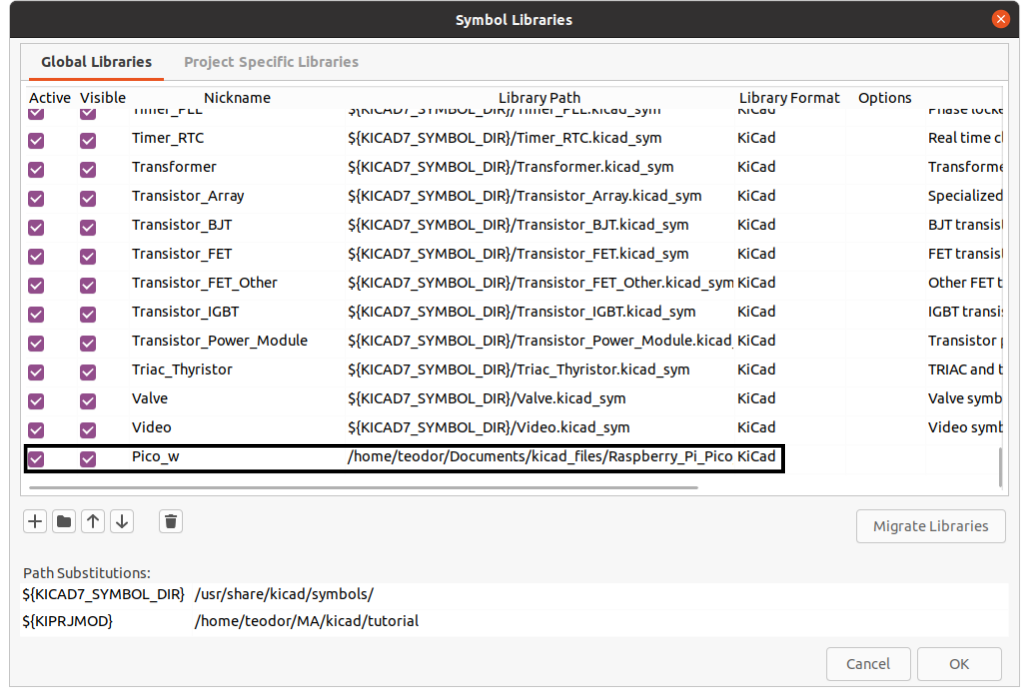Image resolution: width=1030 pixels, height=697 pixels.
Task: Click the Library Format column header
Action: 789,98
